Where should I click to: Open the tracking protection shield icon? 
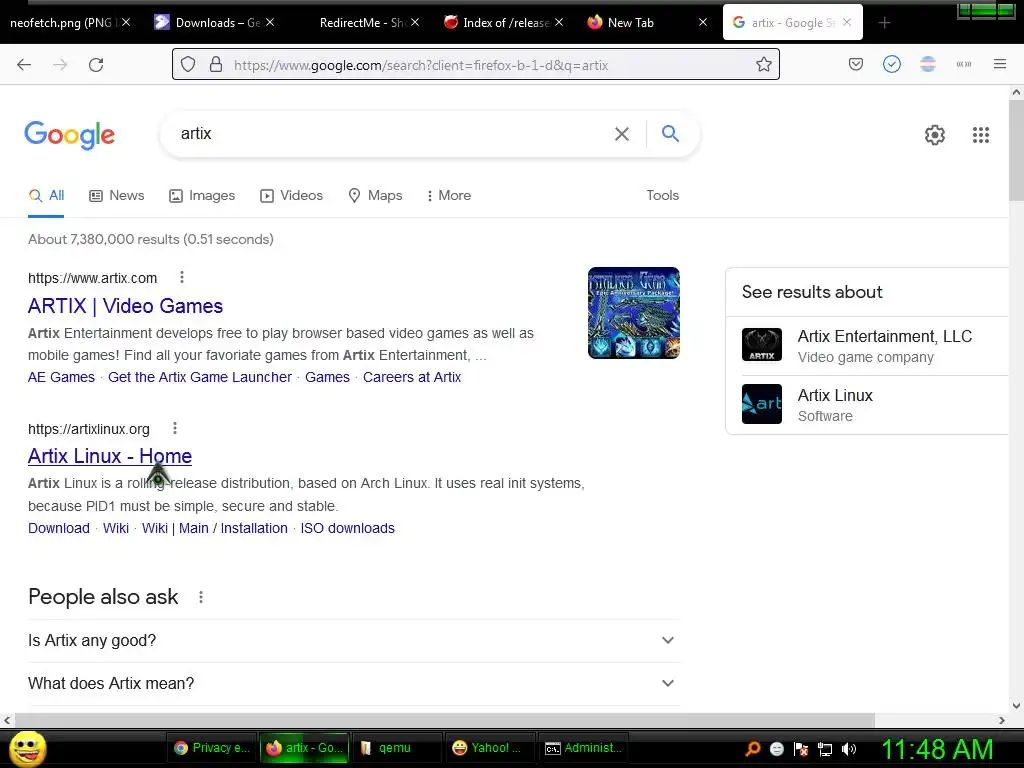[188, 65]
